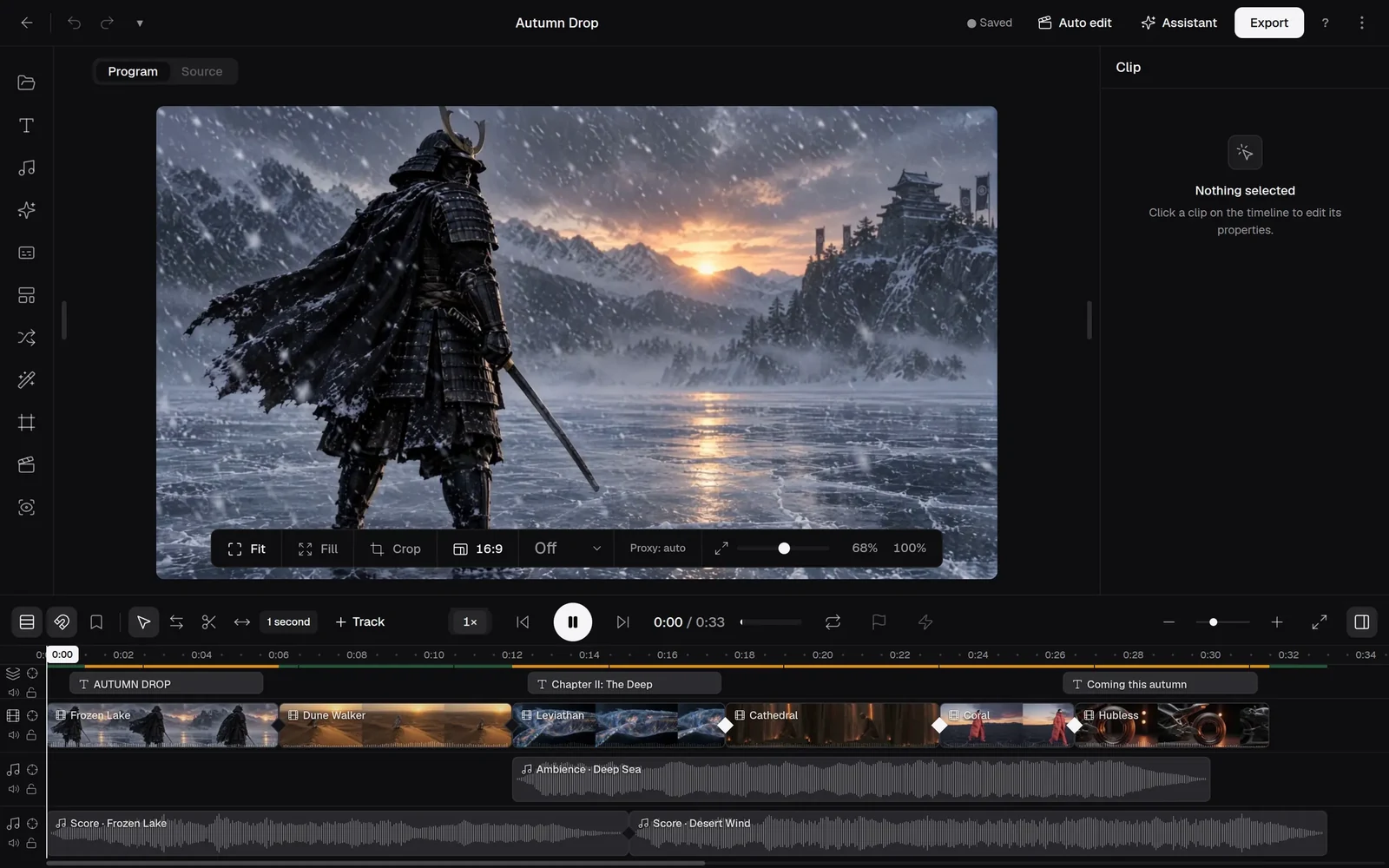Open the 1 second nudge duration selector
Viewport: 1389px width, 868px height.
tap(288, 621)
